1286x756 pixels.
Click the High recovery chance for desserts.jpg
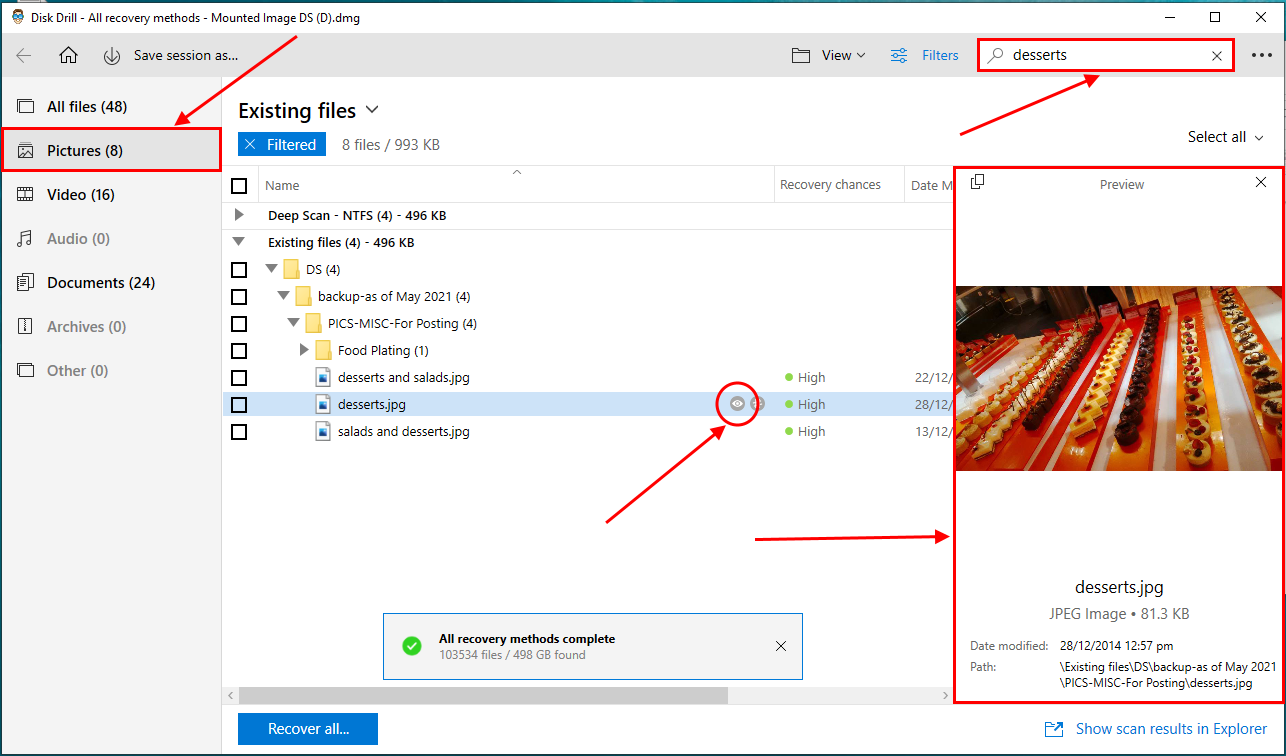tap(805, 405)
